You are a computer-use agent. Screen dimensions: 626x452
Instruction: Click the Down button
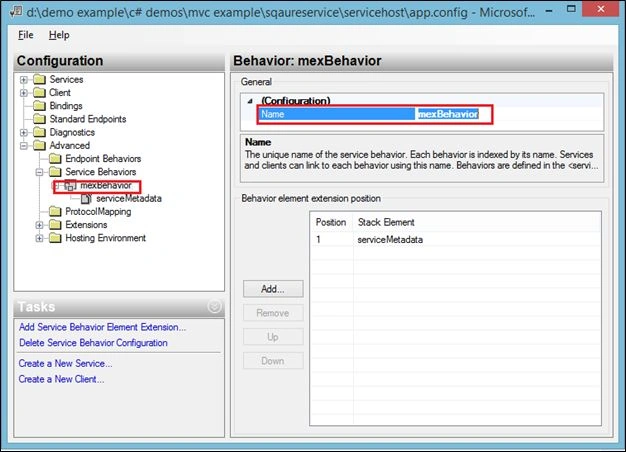tap(273, 361)
